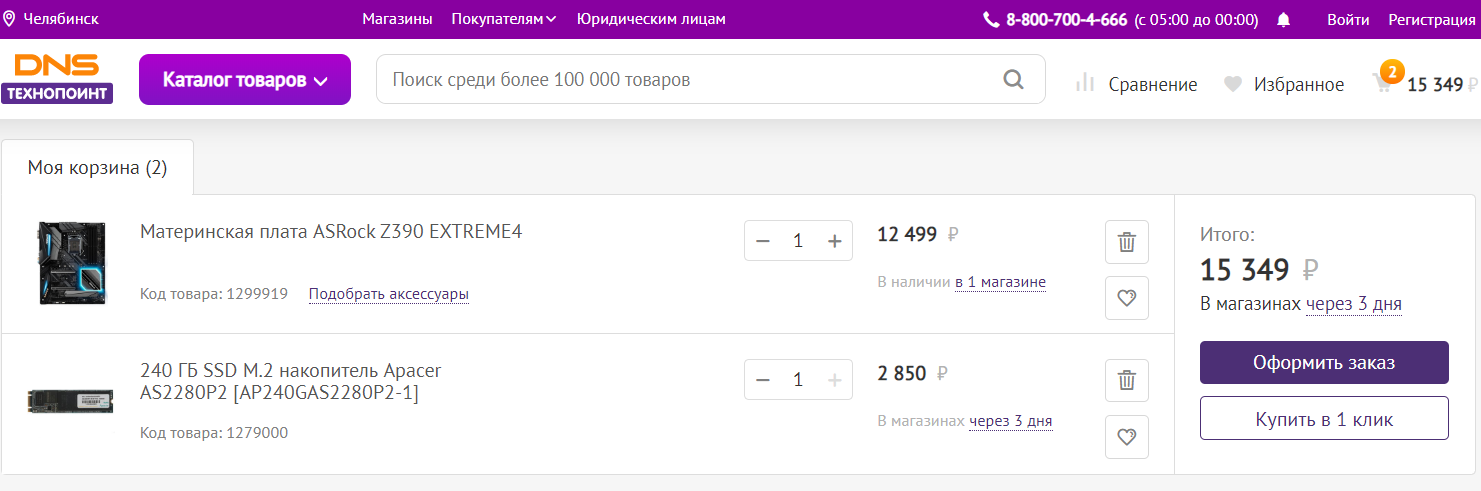The image size is (1481, 491).
Task: Open Каталог товаров dropdown
Action: (x=245, y=80)
